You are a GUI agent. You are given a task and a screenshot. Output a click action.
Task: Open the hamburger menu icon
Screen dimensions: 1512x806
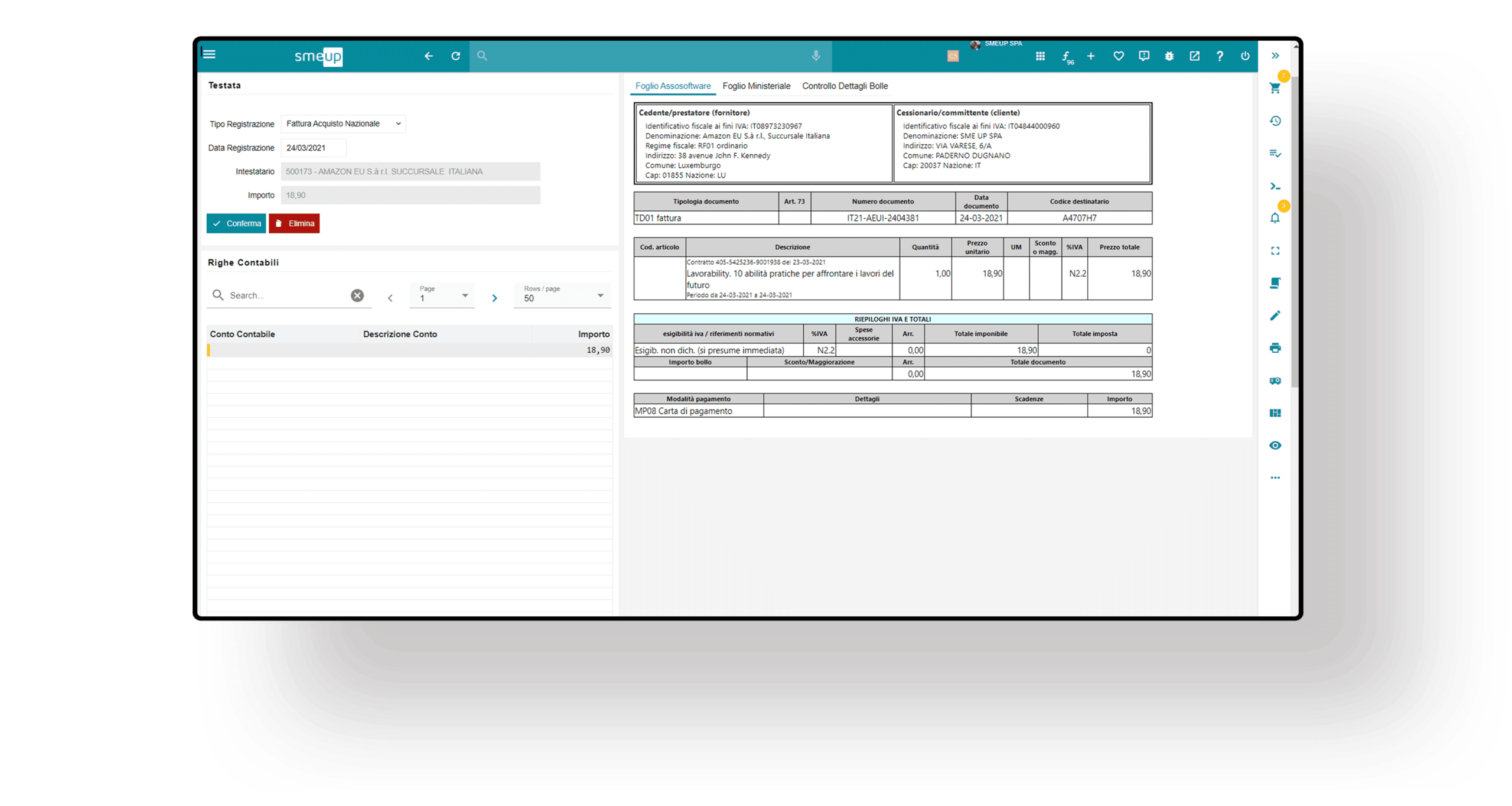(209, 54)
